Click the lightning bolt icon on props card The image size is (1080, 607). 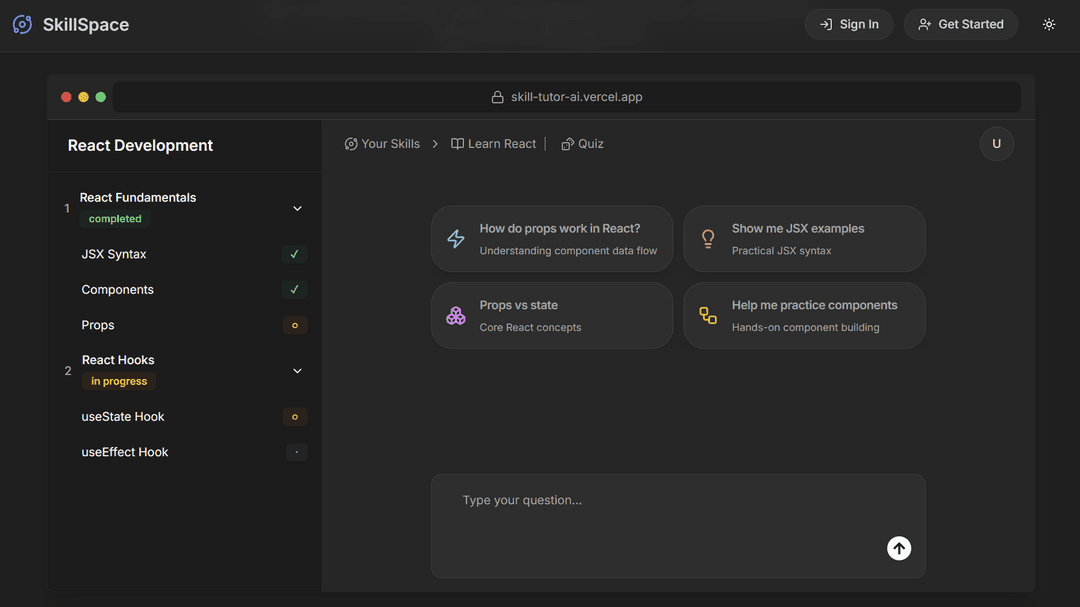456,239
